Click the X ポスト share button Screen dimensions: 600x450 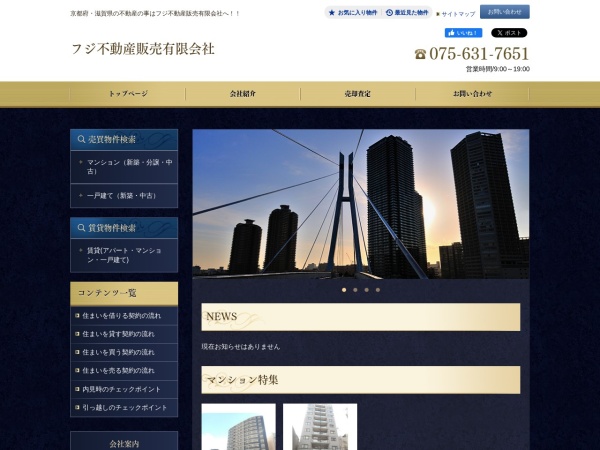pos(509,33)
